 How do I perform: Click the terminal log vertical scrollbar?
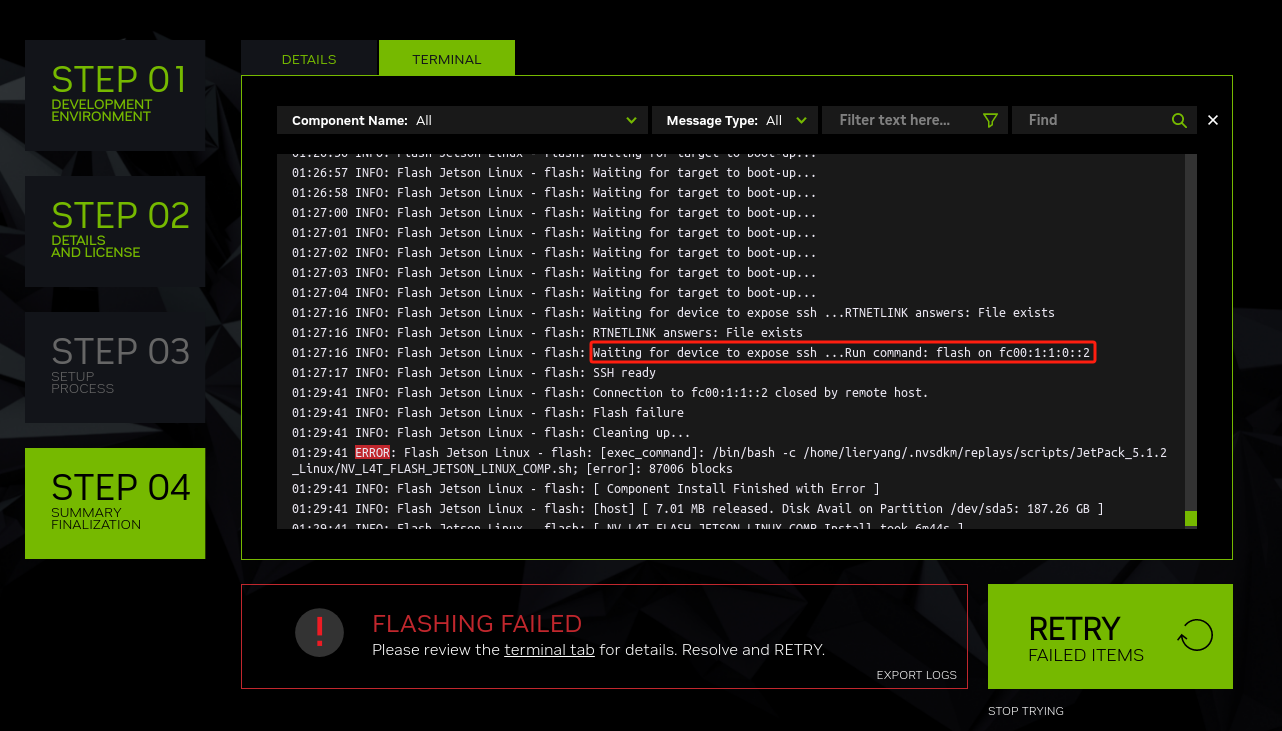tap(1191, 340)
